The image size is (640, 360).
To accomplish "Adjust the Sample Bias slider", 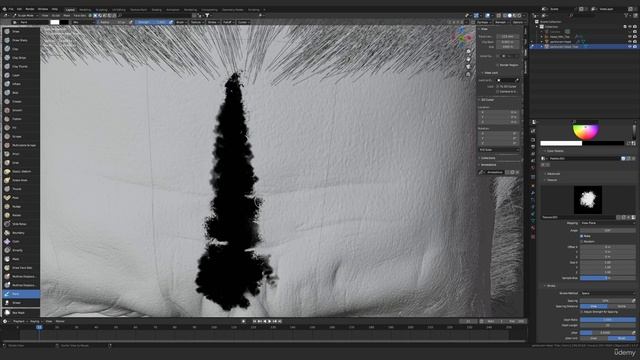I will click(607, 278).
